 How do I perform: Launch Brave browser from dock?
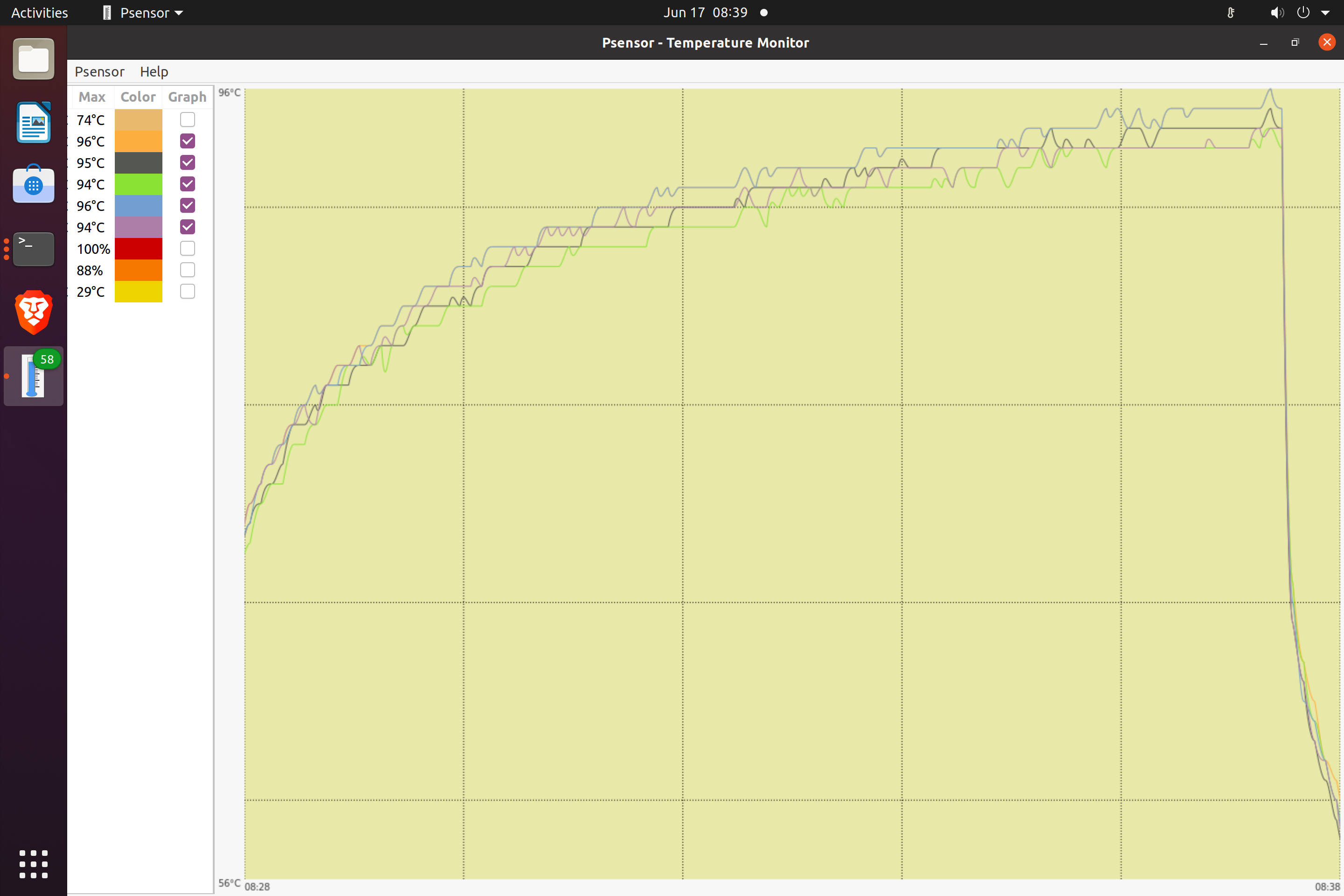coord(34,312)
